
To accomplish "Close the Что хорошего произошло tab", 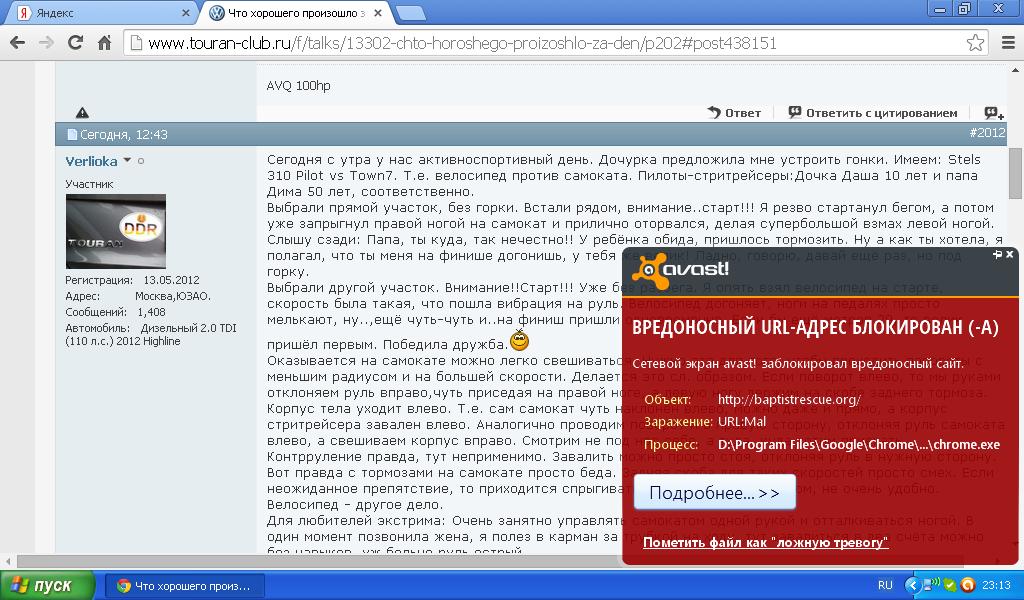I will tap(377, 13).
